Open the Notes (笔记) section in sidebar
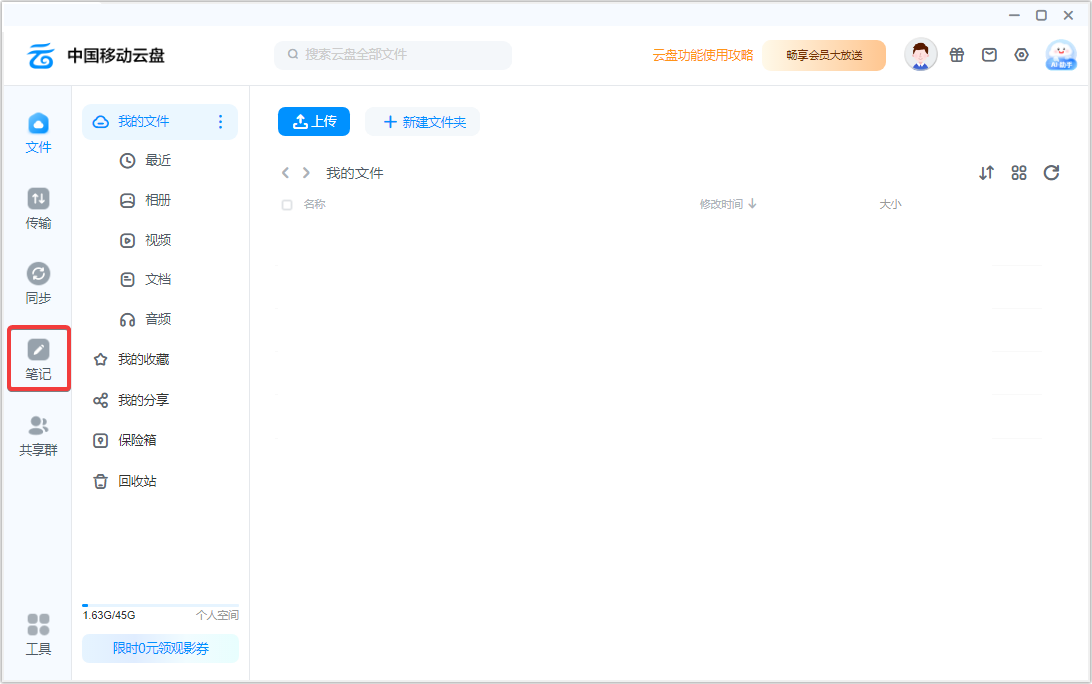The height and width of the screenshot is (684, 1092). 38,358
